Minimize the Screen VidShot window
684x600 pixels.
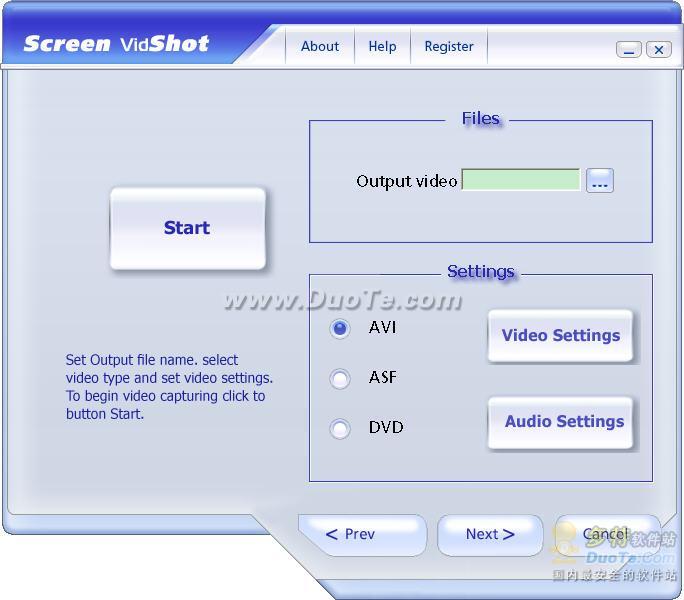point(629,50)
